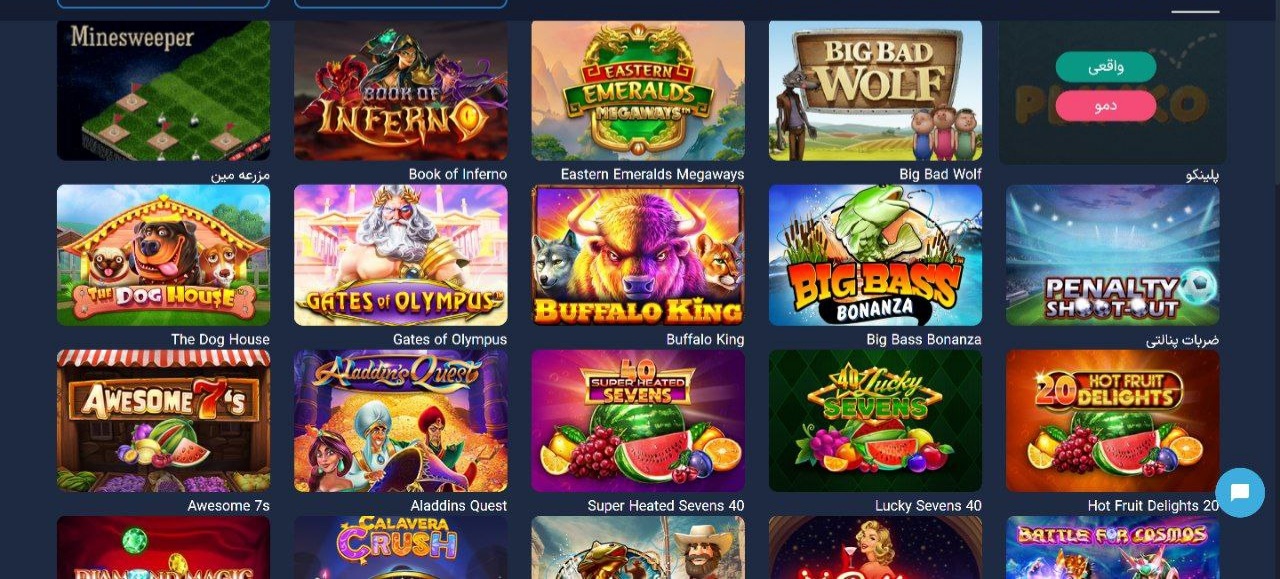Viewport: 1280px width, 579px height.
Task: Launch Gates of Olympus game tile
Action: pyautogui.click(x=400, y=255)
